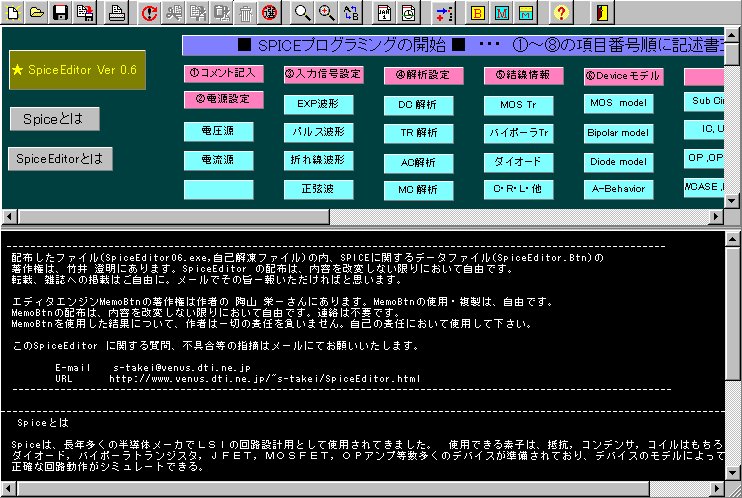Click the バイポーラTr button
Screen dimensions: 742x498
point(518,133)
